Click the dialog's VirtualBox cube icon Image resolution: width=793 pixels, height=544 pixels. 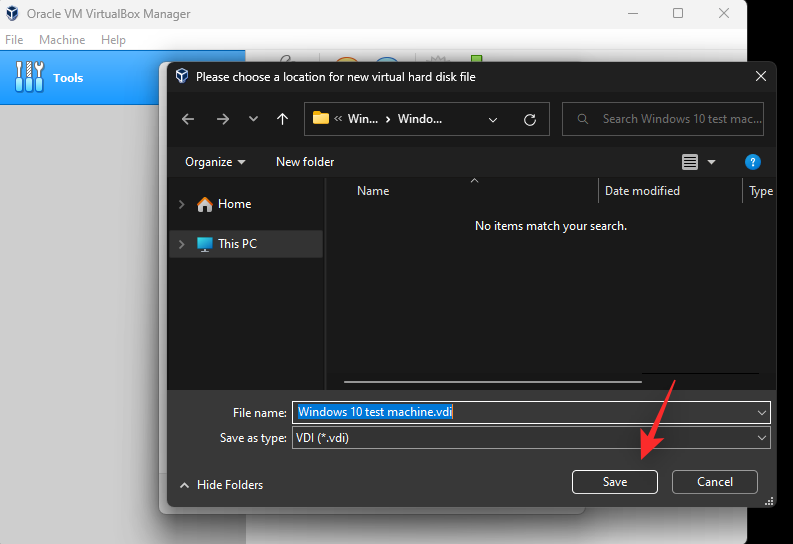(182, 76)
